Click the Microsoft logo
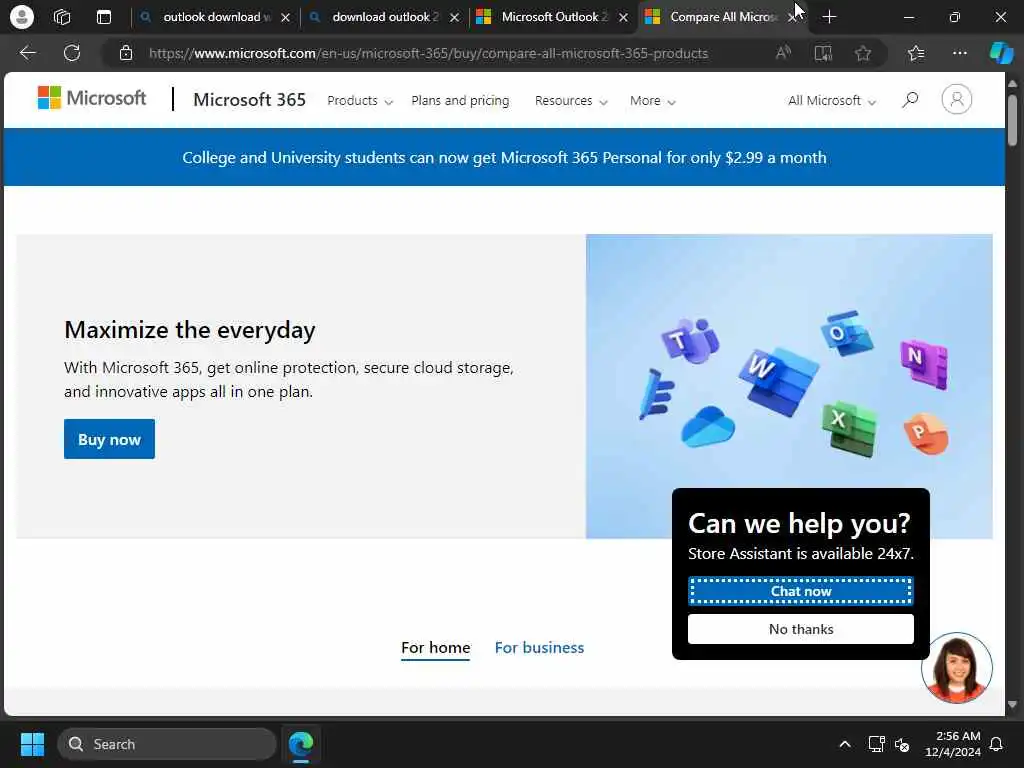Viewport: 1024px width, 768px height. tap(92, 98)
